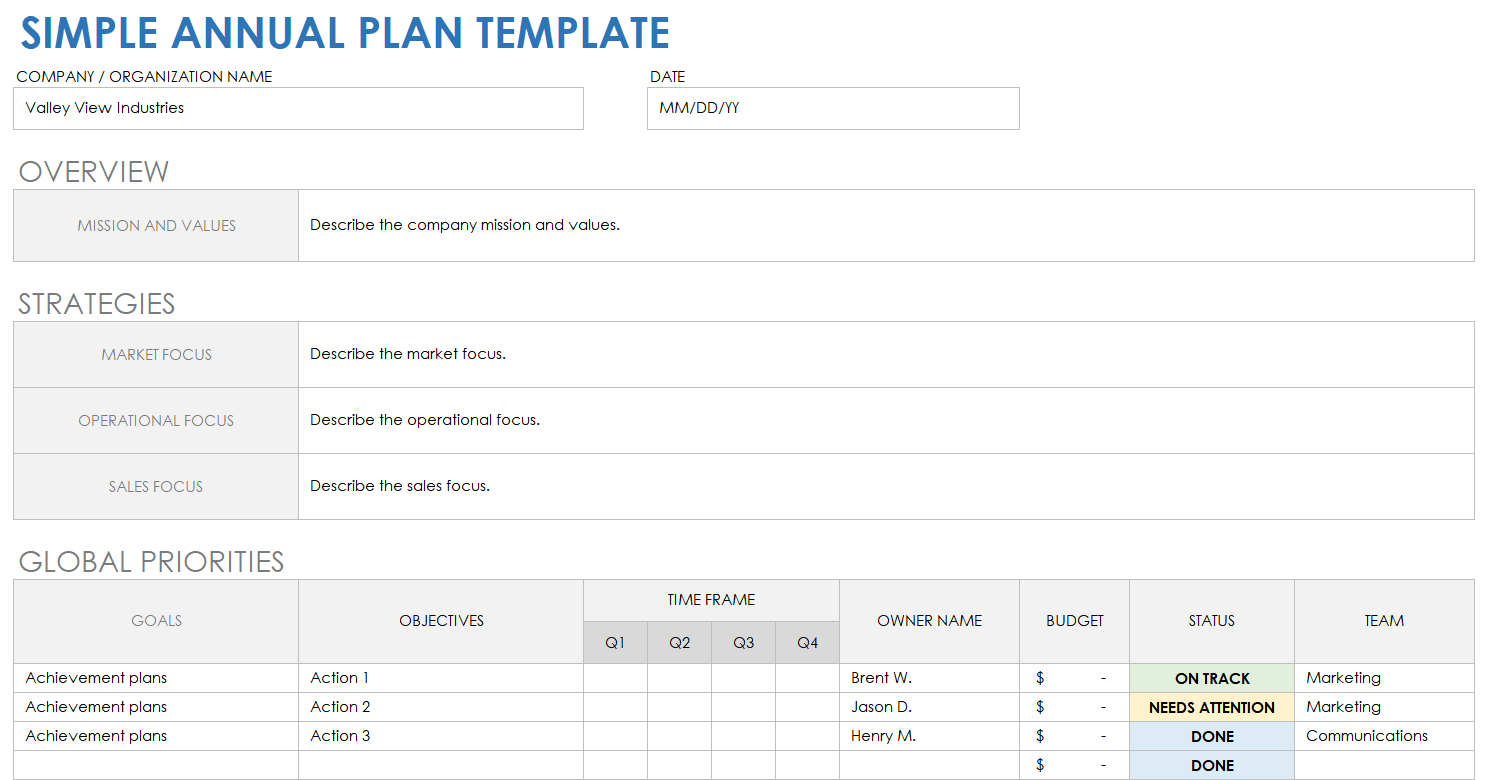Click the Henry M. owner cell

pyautogui.click(x=929, y=736)
